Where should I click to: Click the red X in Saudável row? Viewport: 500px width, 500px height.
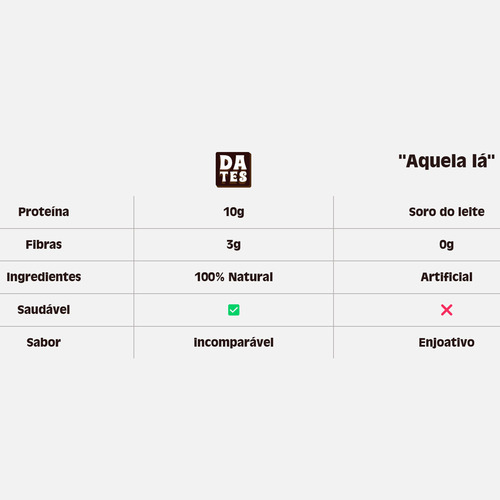coord(446,310)
